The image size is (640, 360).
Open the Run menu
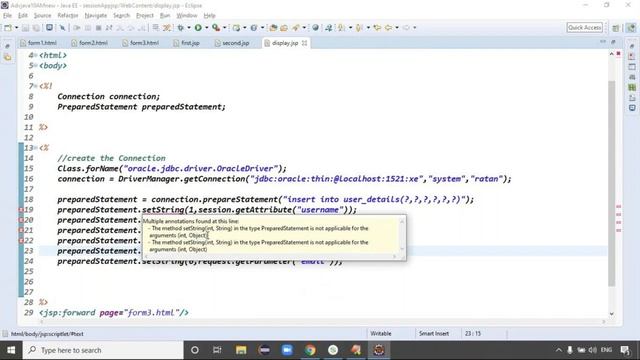[165, 16]
